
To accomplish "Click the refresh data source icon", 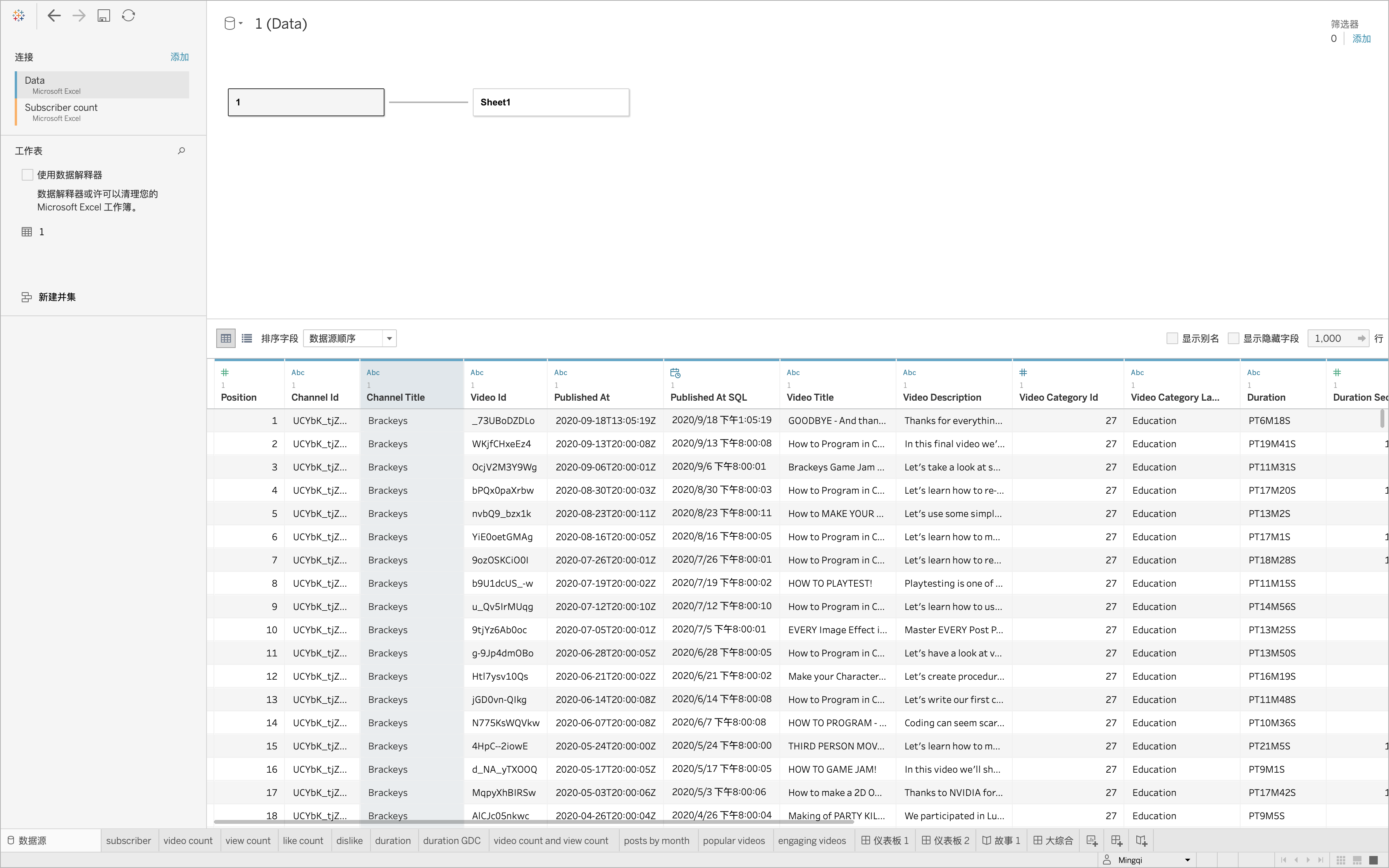I will point(129,15).
